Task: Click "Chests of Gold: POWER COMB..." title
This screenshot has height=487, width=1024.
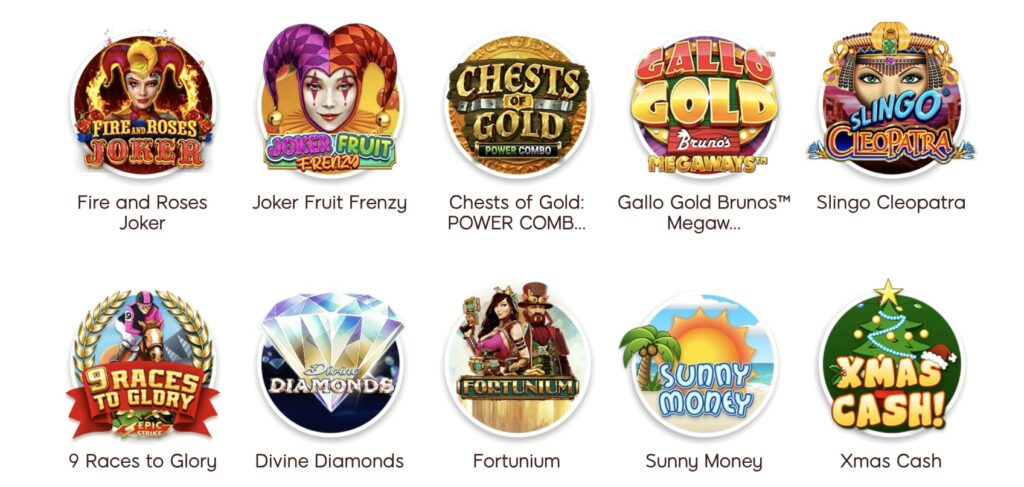Action: click(x=517, y=213)
